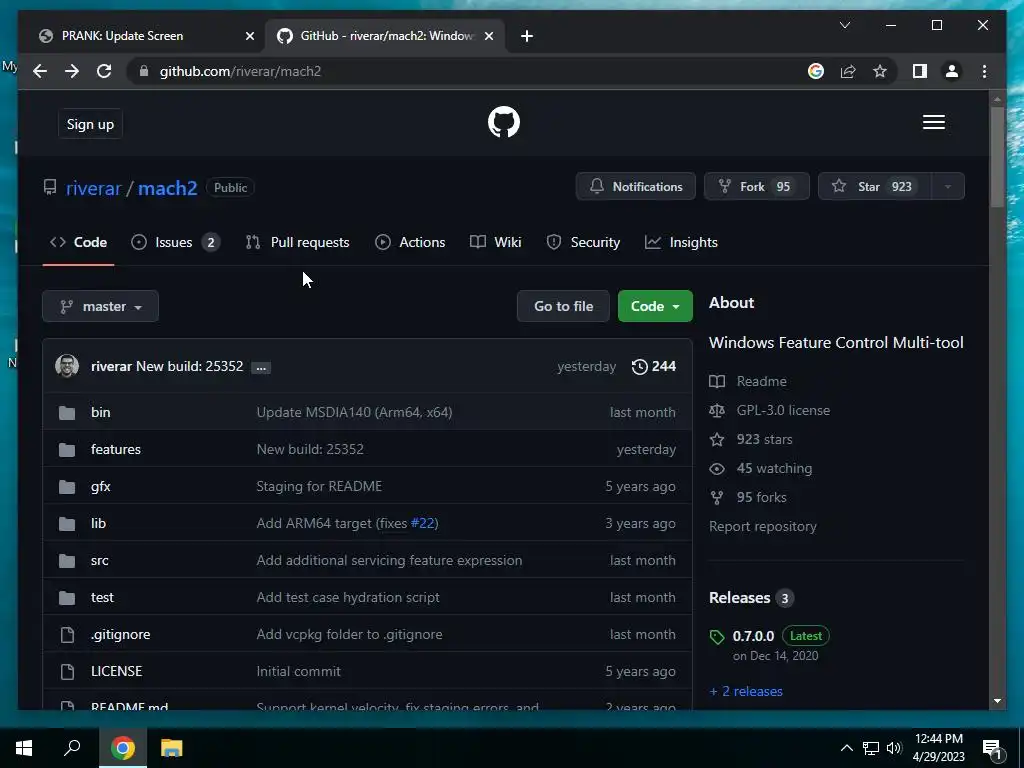1024x768 pixels.
Task: Bookmark this page with star icon
Action: (x=880, y=71)
